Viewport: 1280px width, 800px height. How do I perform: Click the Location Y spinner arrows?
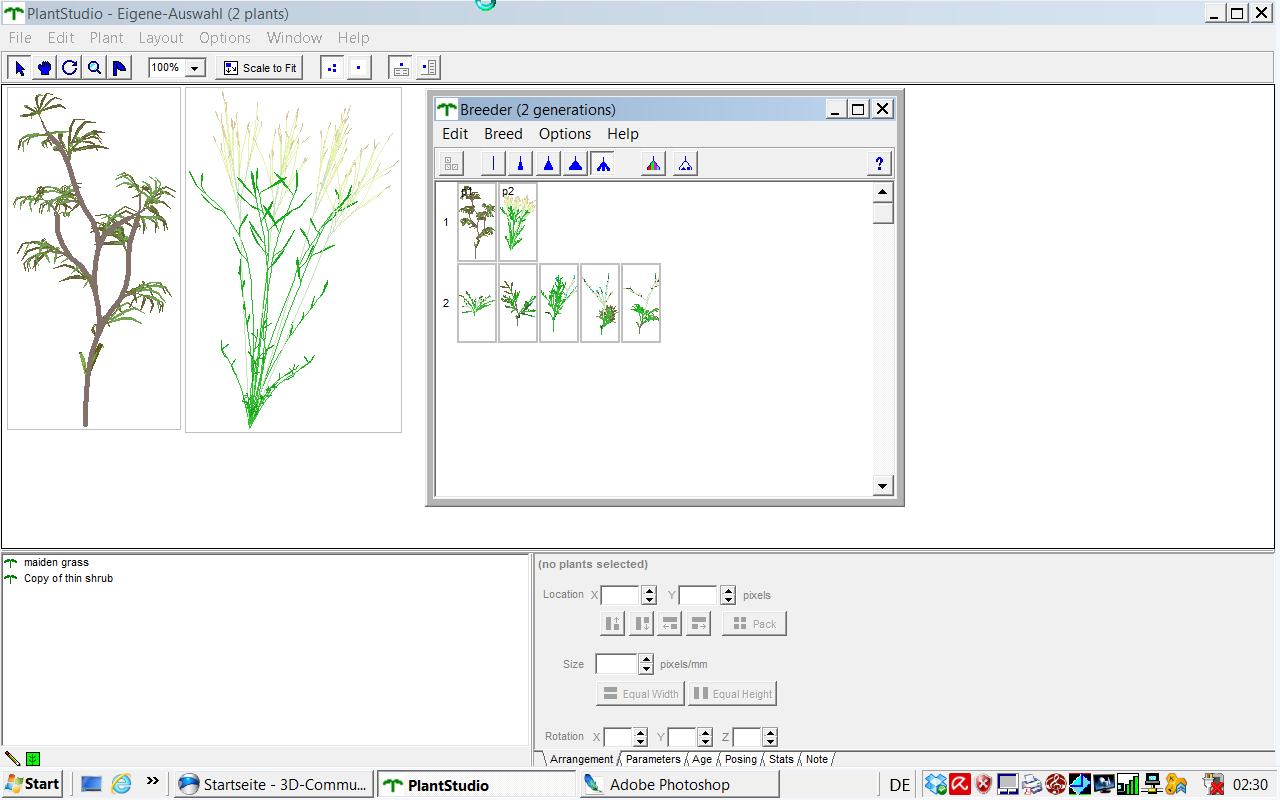point(728,595)
